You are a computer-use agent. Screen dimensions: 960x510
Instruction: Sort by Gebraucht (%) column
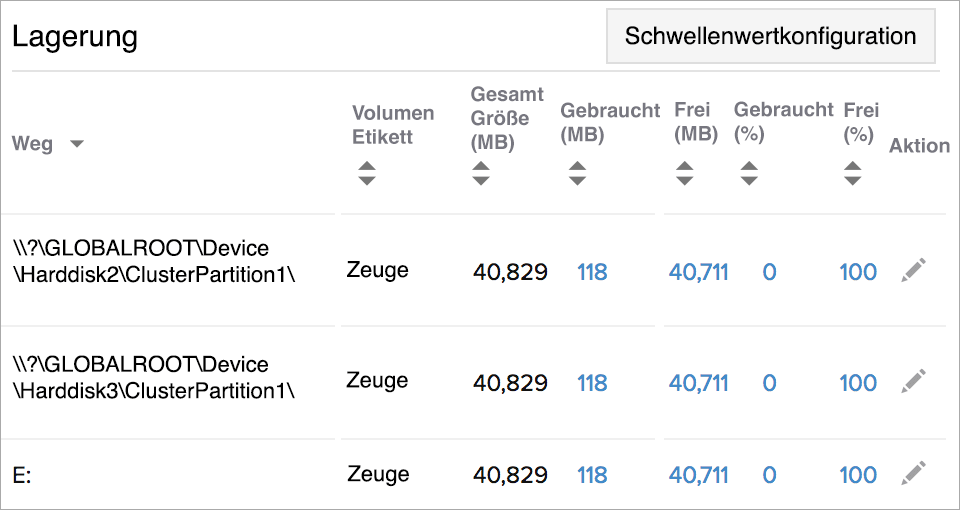tap(749, 173)
